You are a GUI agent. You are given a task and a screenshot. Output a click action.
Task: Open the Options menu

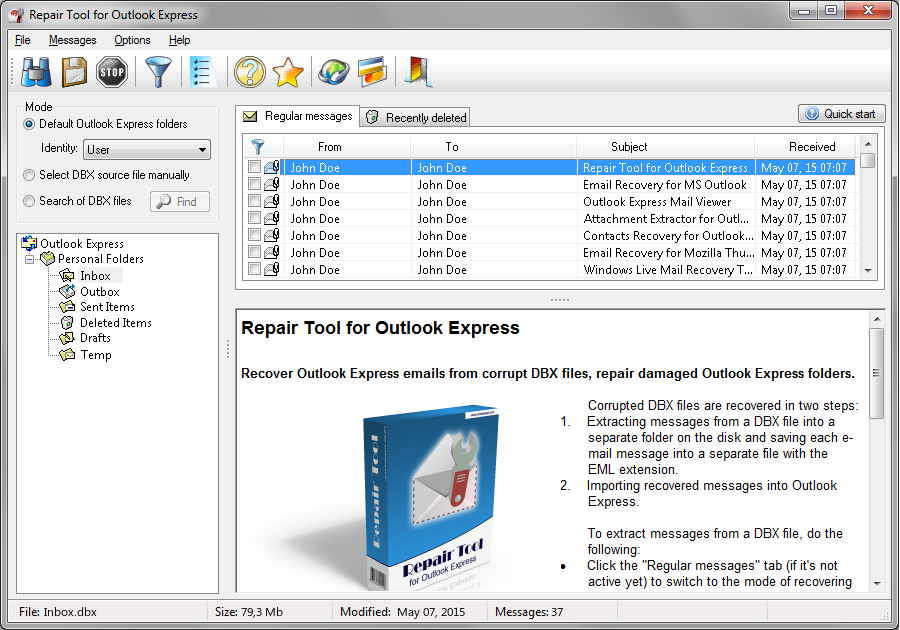132,40
